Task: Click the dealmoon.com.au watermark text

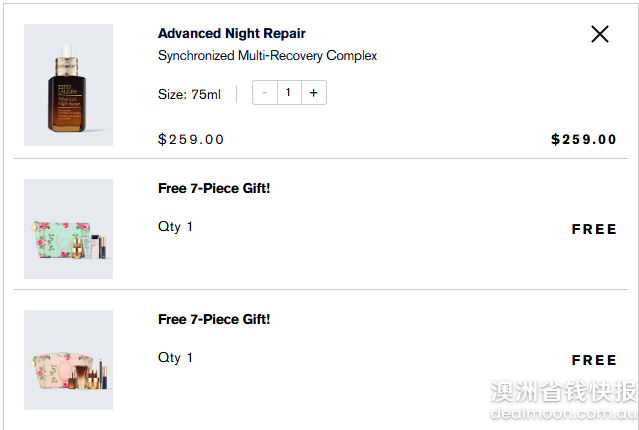Action: point(564,414)
